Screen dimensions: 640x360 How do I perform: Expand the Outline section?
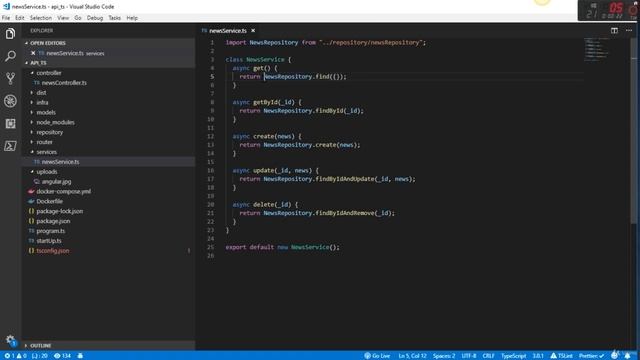click(x=27, y=346)
